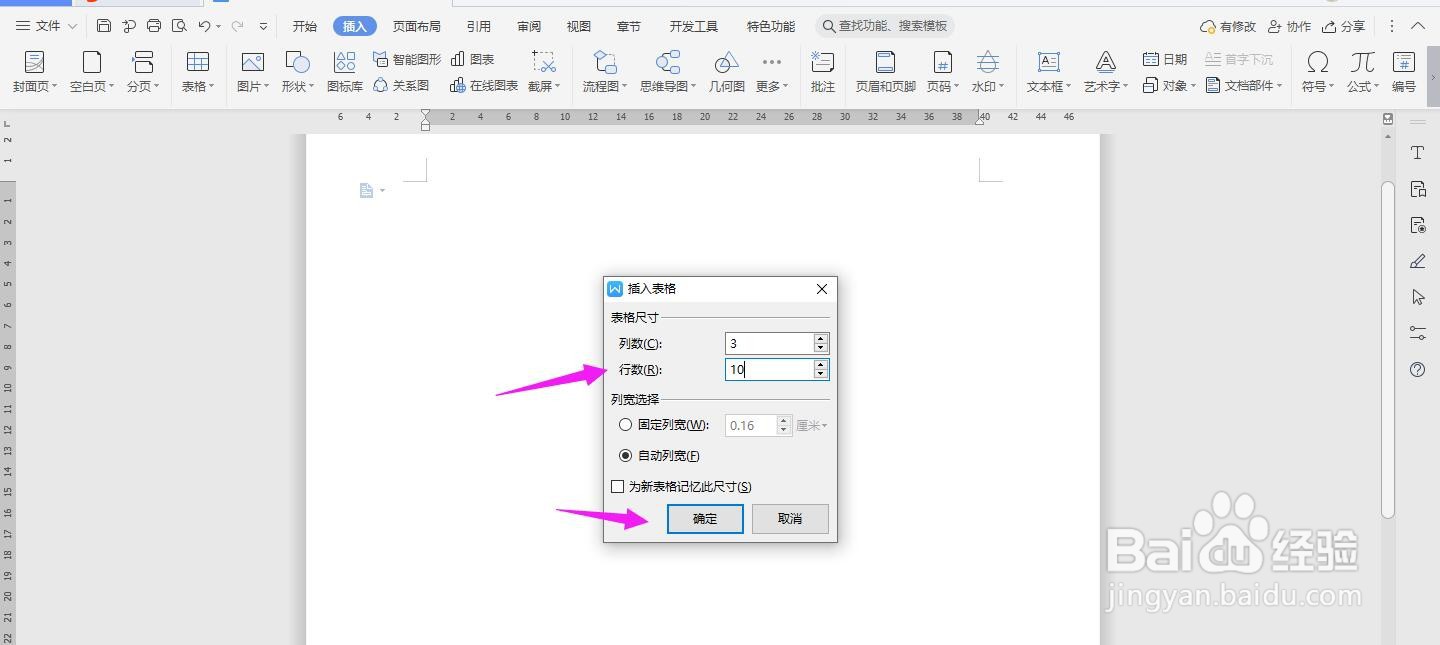The image size is (1440, 645).
Task: Open the 形状 shapes dropdown
Action: [297, 72]
